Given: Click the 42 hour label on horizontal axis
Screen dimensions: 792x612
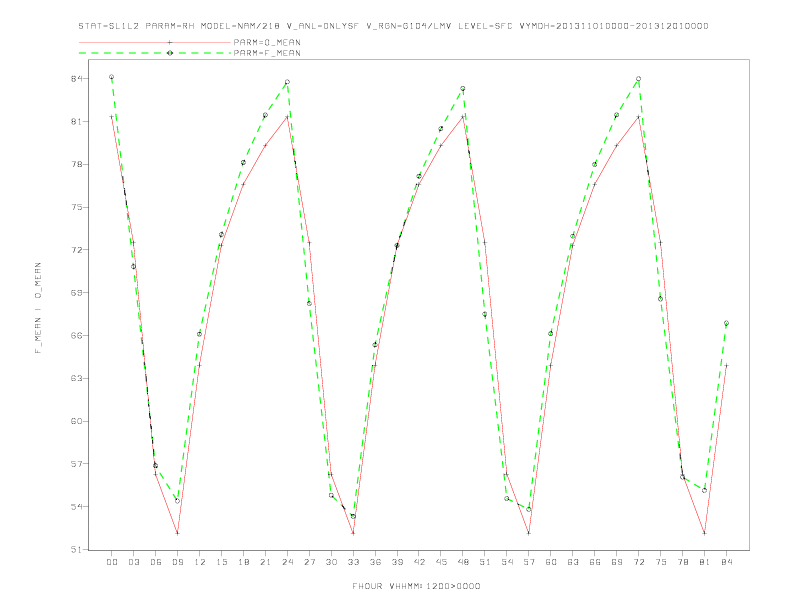Looking at the screenshot, I should point(419,562).
